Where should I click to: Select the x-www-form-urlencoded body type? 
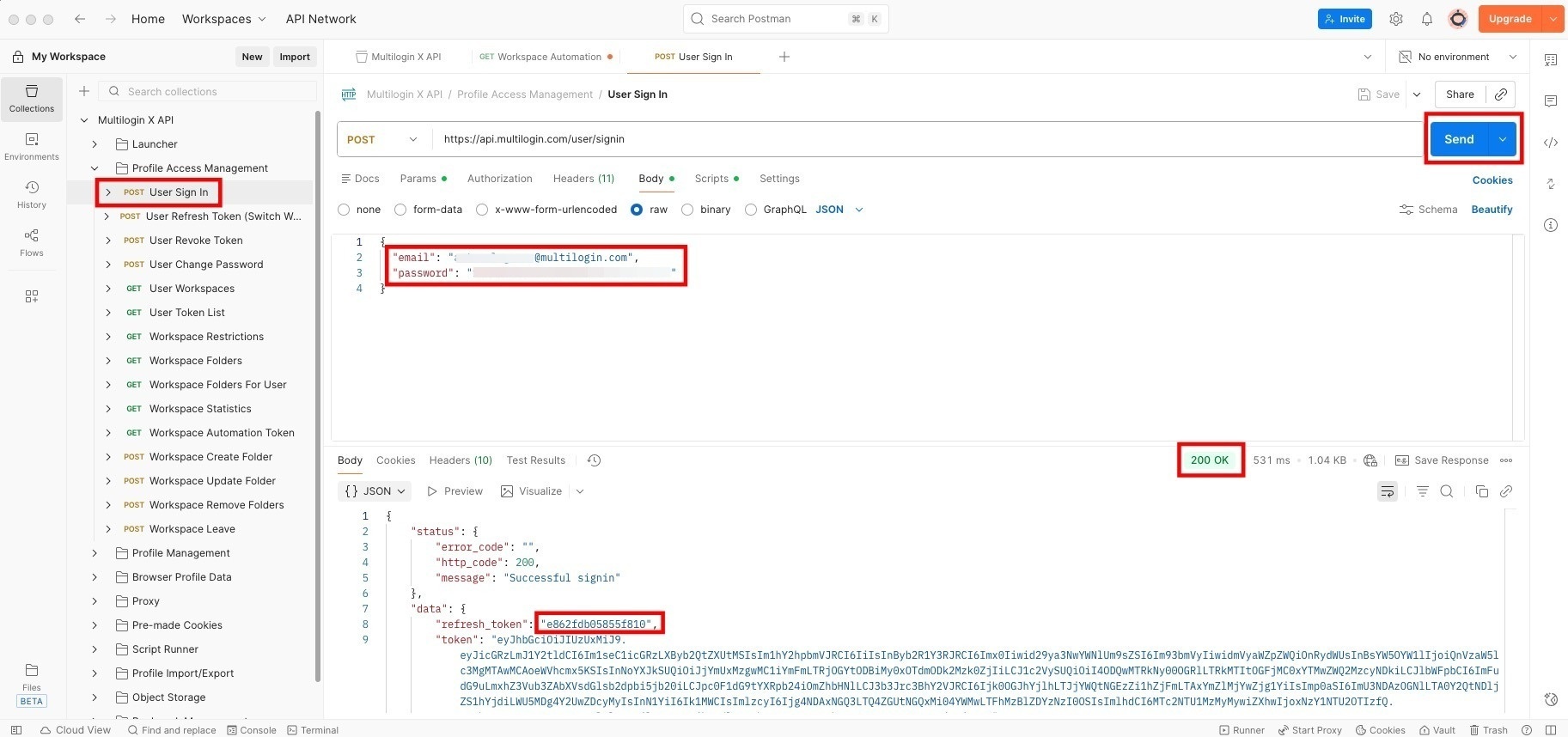[x=482, y=210]
